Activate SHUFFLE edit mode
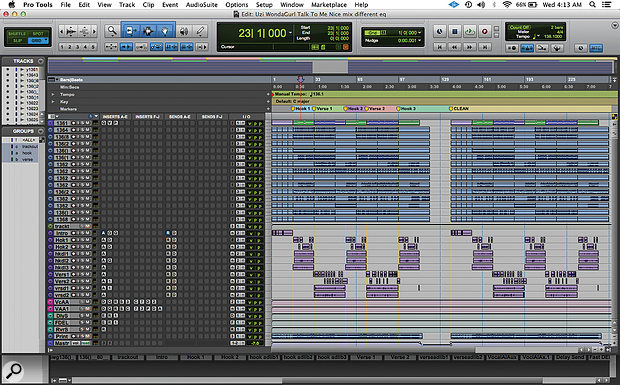 17,34
